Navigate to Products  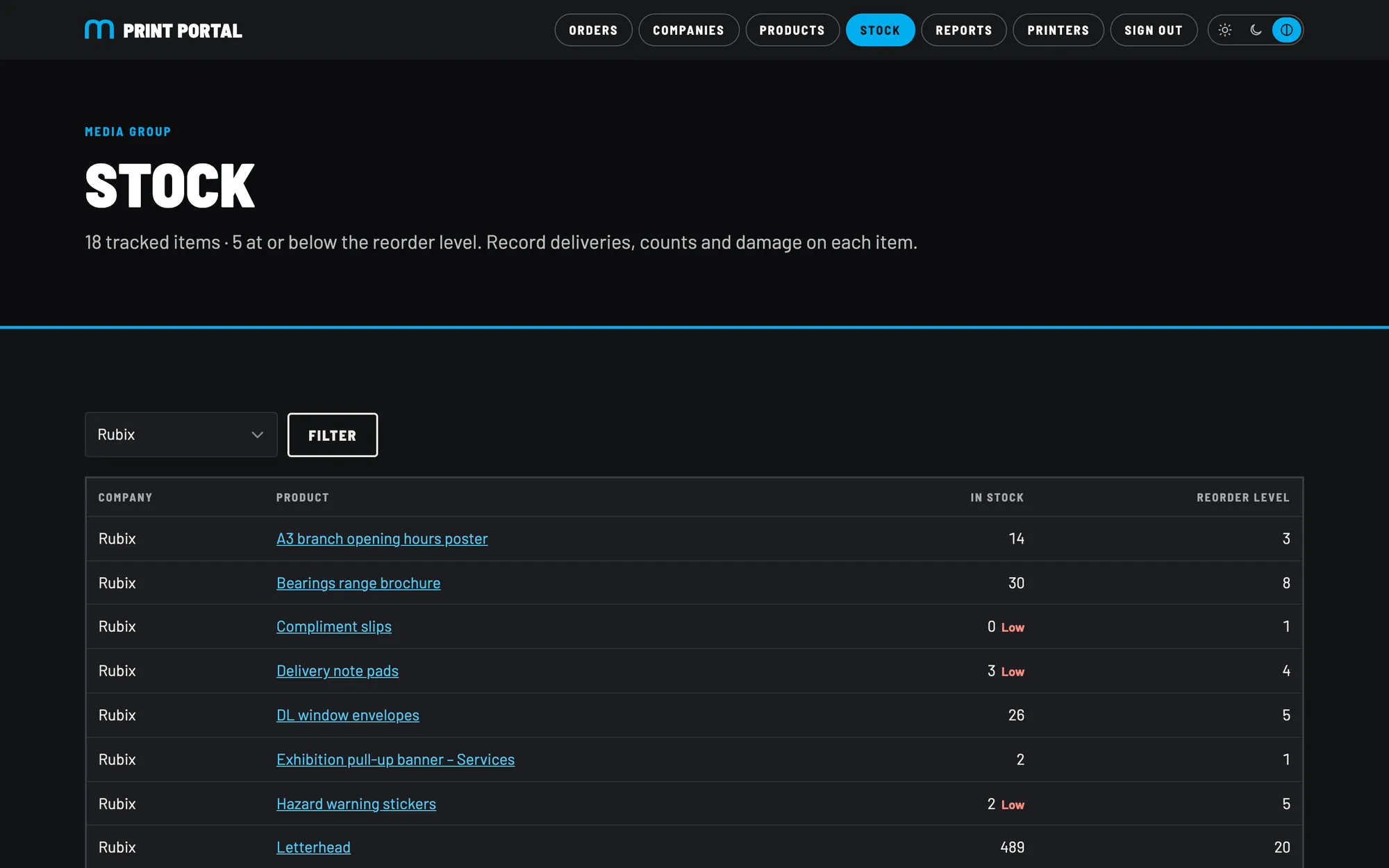pyautogui.click(x=792, y=30)
